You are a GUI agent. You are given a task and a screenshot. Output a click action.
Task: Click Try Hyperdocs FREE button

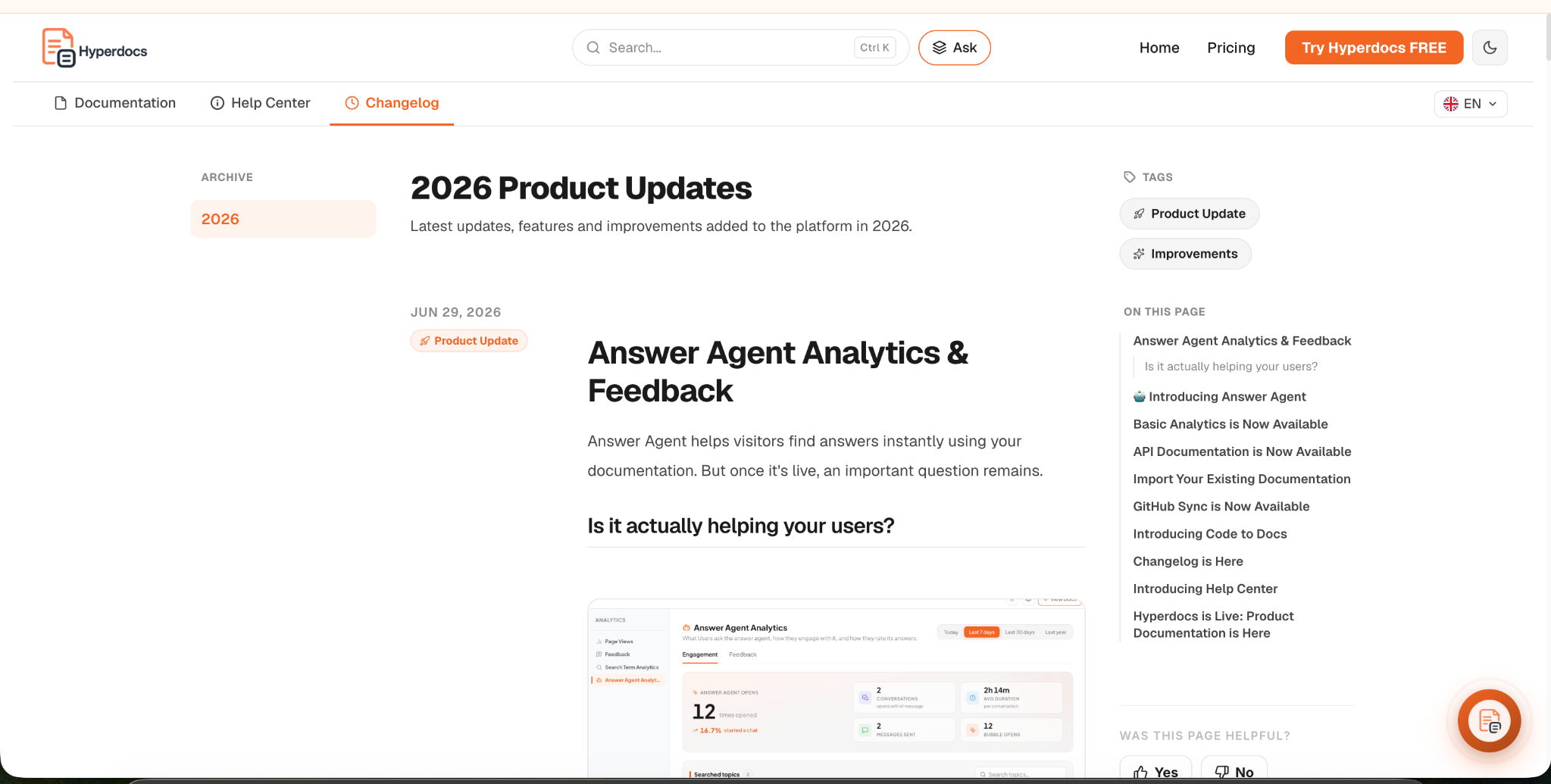[1374, 48]
